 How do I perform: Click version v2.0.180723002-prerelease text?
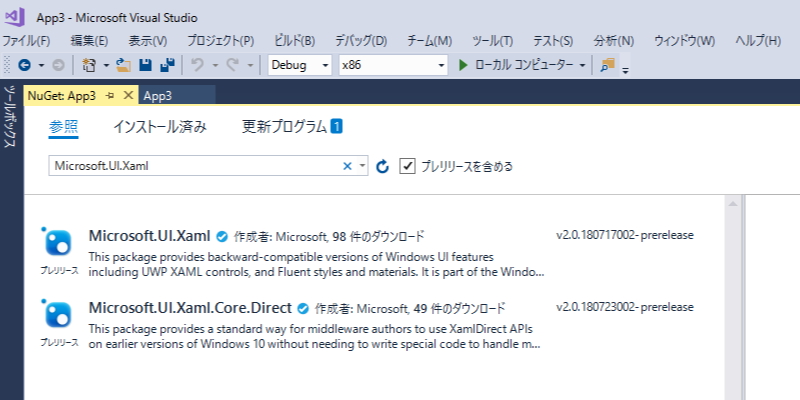[x=625, y=307]
